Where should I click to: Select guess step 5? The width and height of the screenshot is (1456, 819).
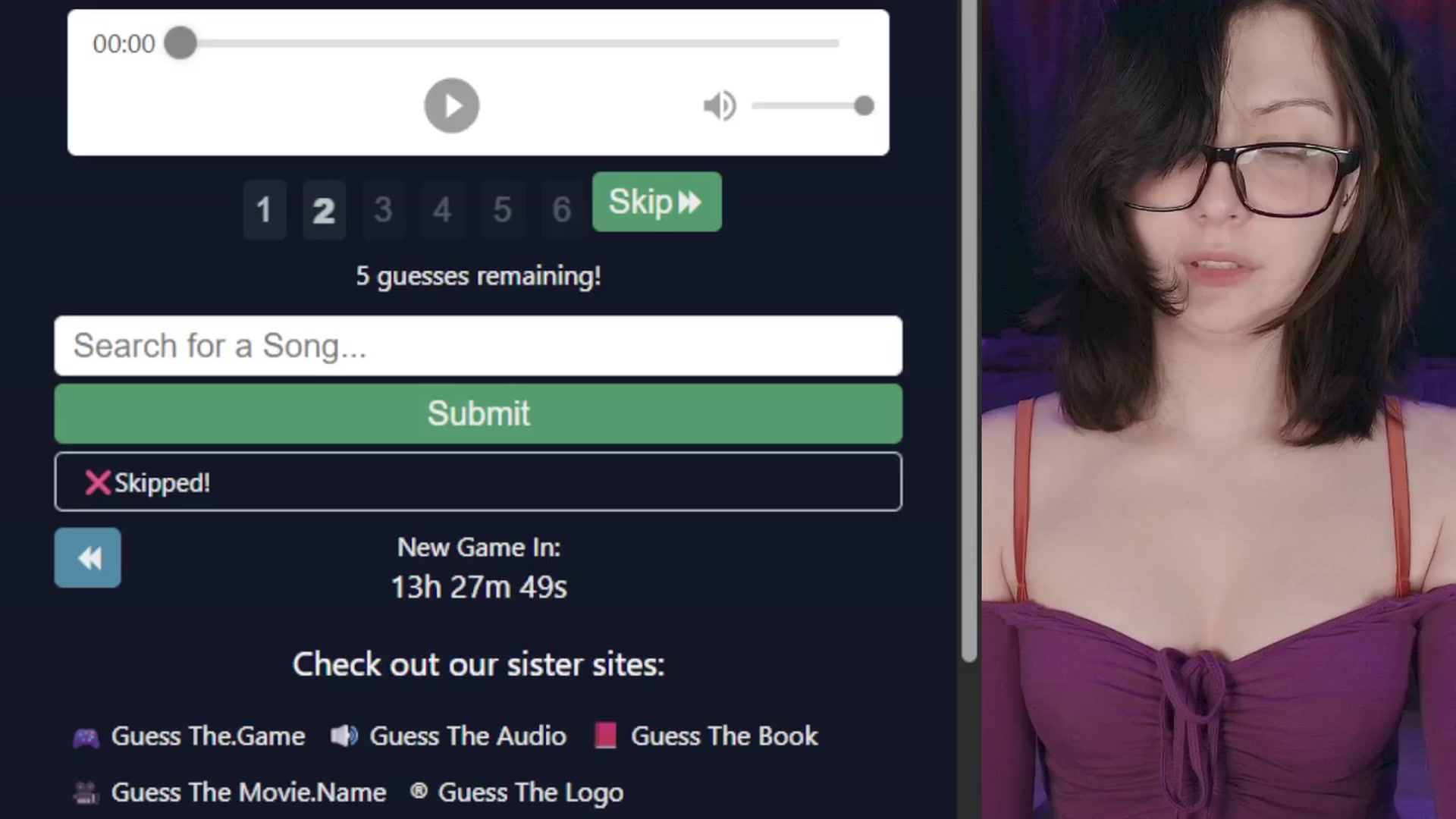[502, 210]
